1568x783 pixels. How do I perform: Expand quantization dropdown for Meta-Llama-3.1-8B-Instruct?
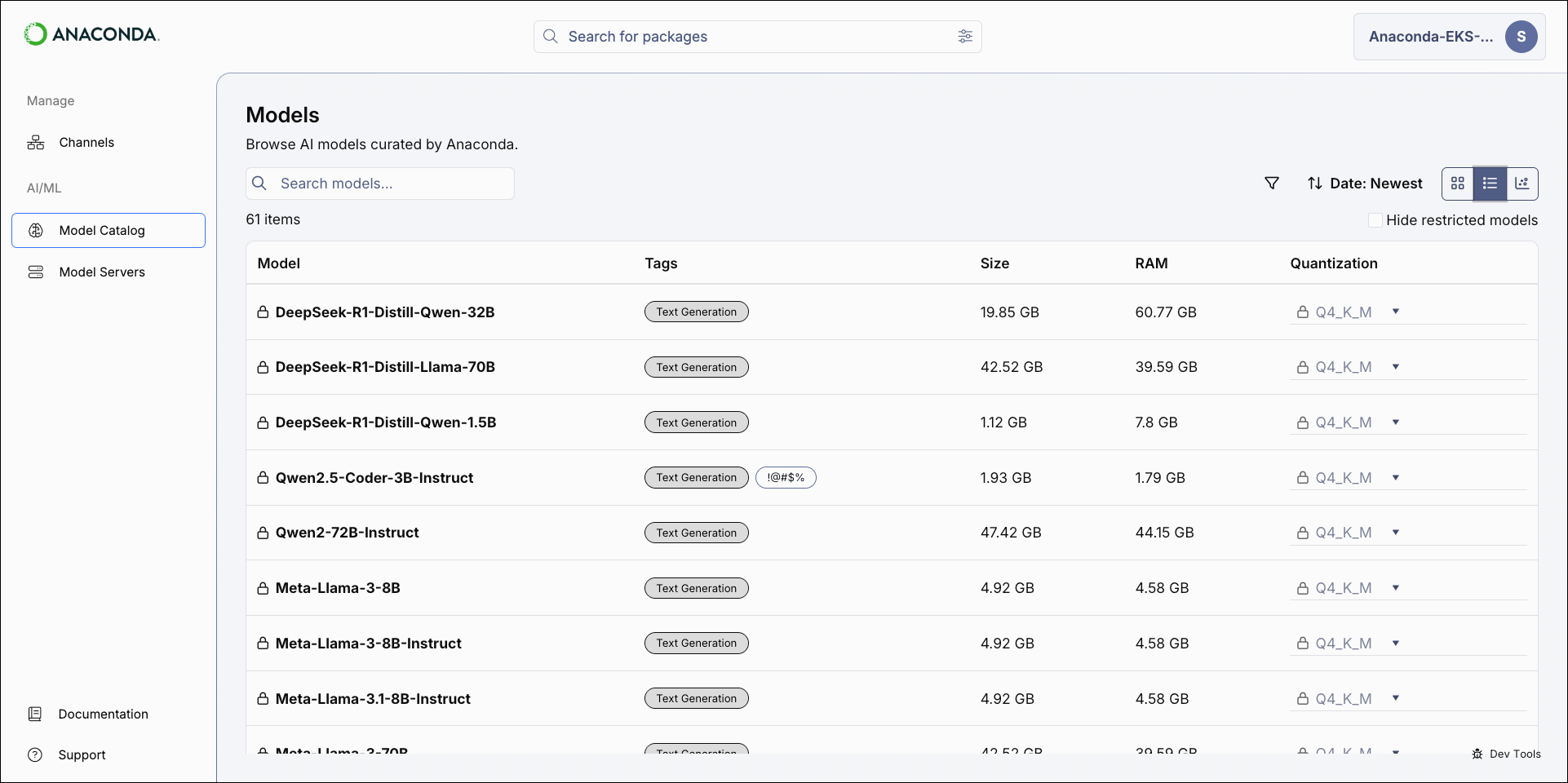pos(1396,698)
